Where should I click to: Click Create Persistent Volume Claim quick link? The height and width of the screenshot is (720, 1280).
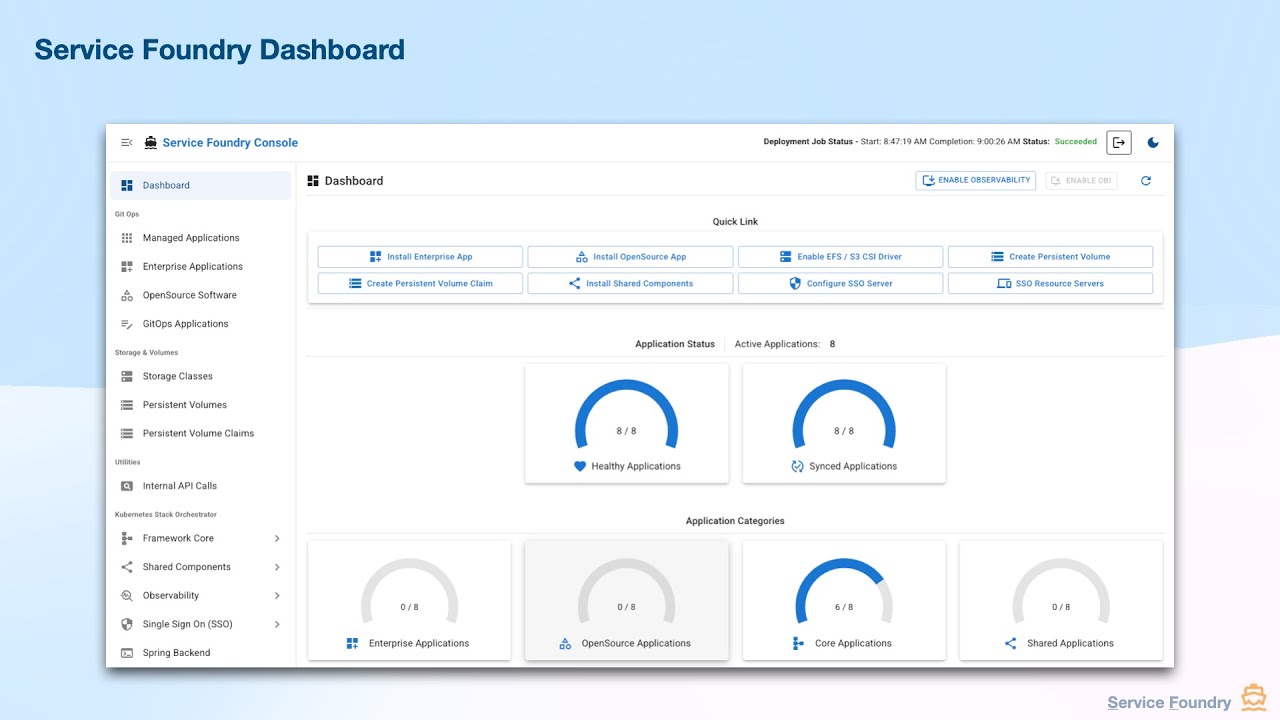[420, 284]
